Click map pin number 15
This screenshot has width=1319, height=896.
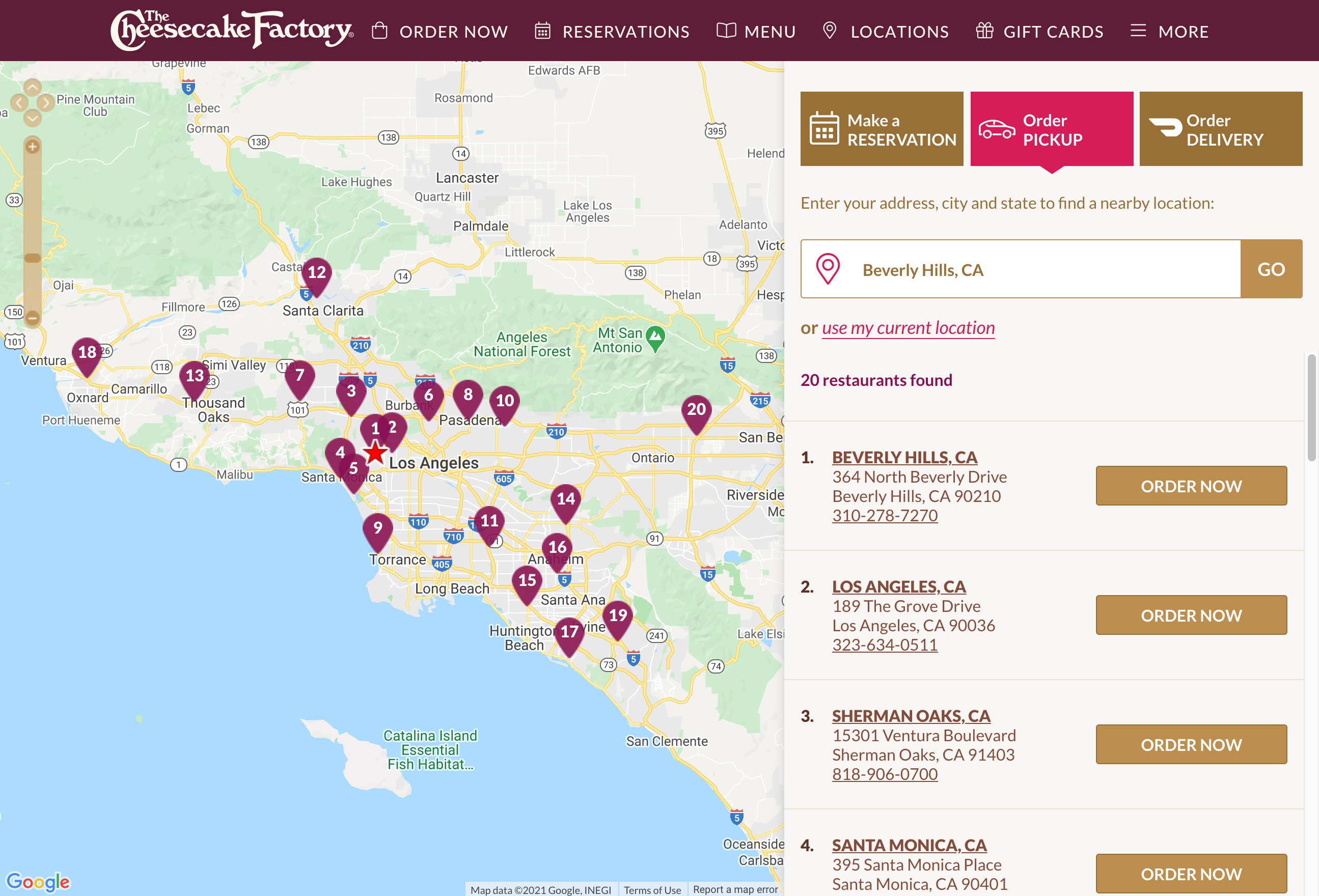point(527,584)
